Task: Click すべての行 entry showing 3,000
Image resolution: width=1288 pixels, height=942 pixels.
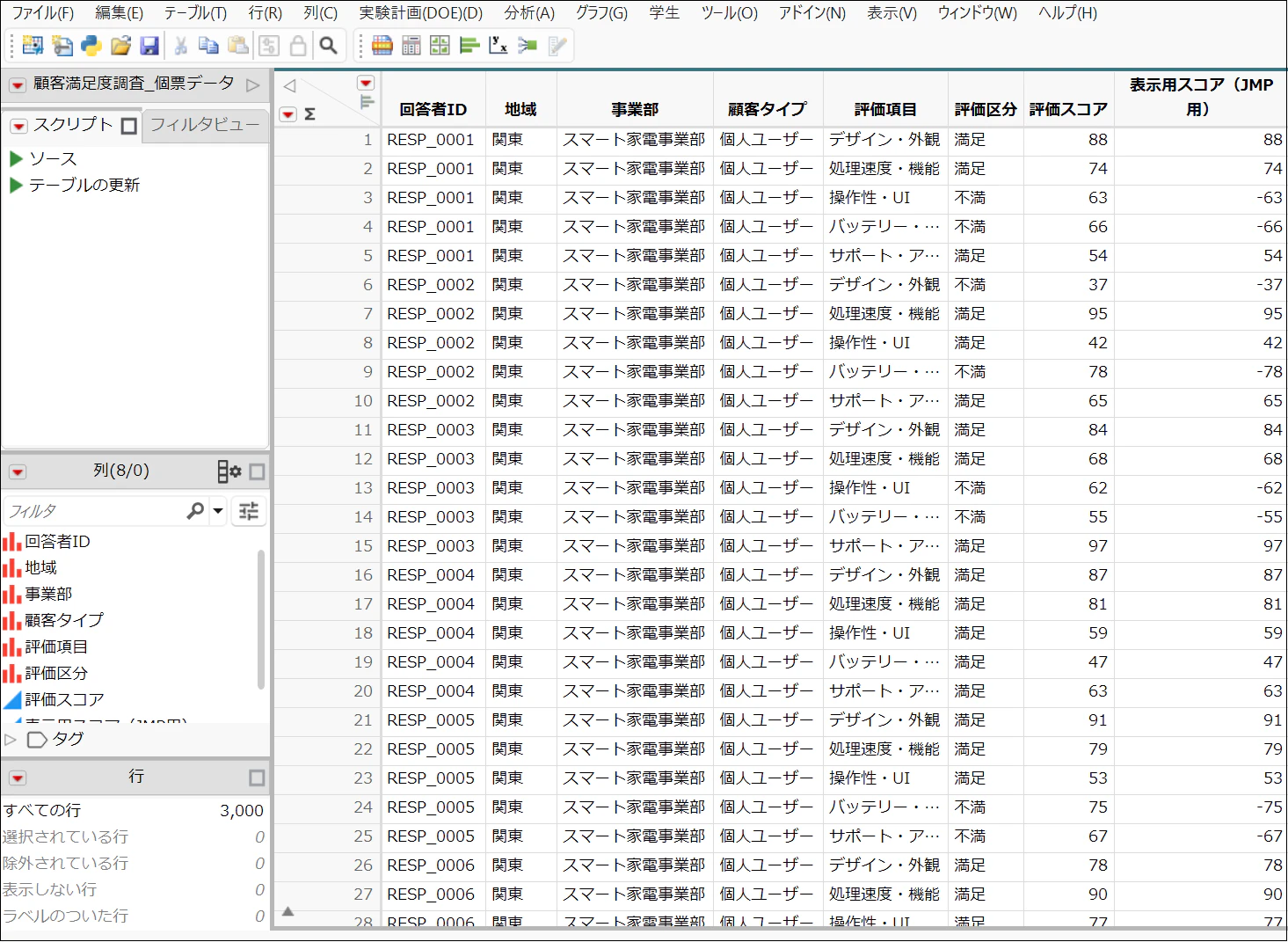Action: tap(134, 811)
